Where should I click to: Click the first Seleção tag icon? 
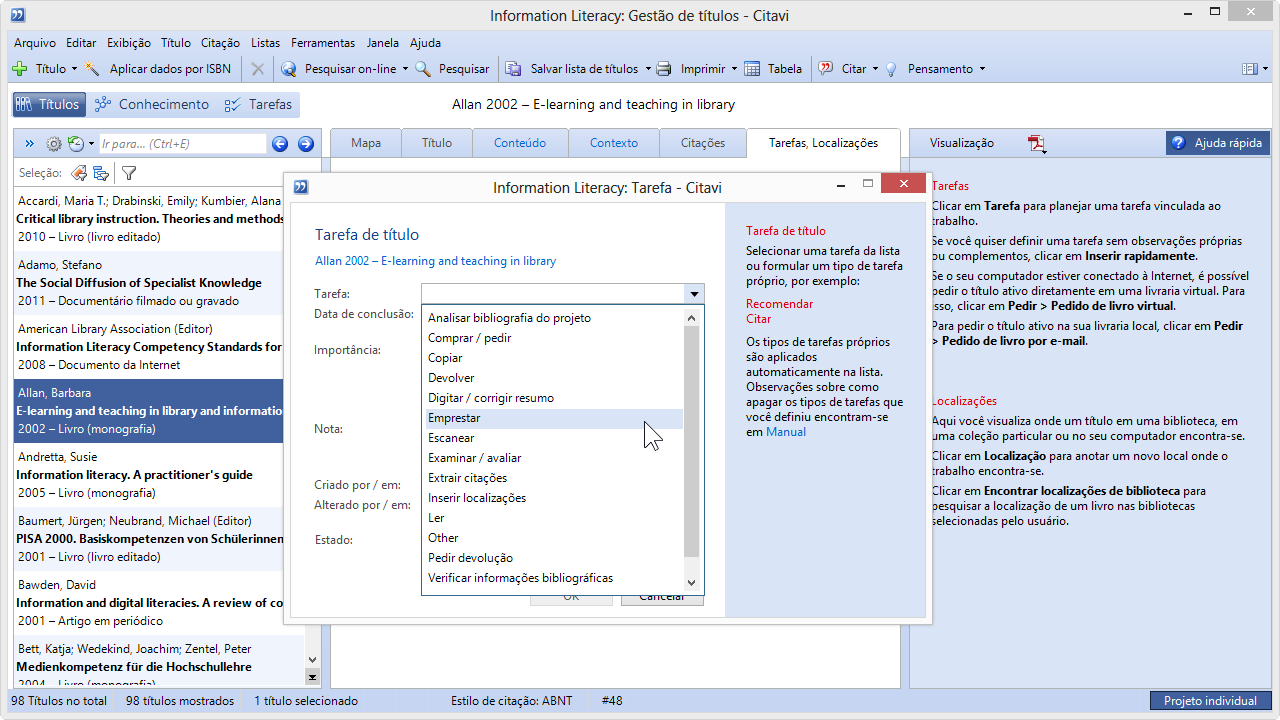pyautogui.click(x=78, y=173)
